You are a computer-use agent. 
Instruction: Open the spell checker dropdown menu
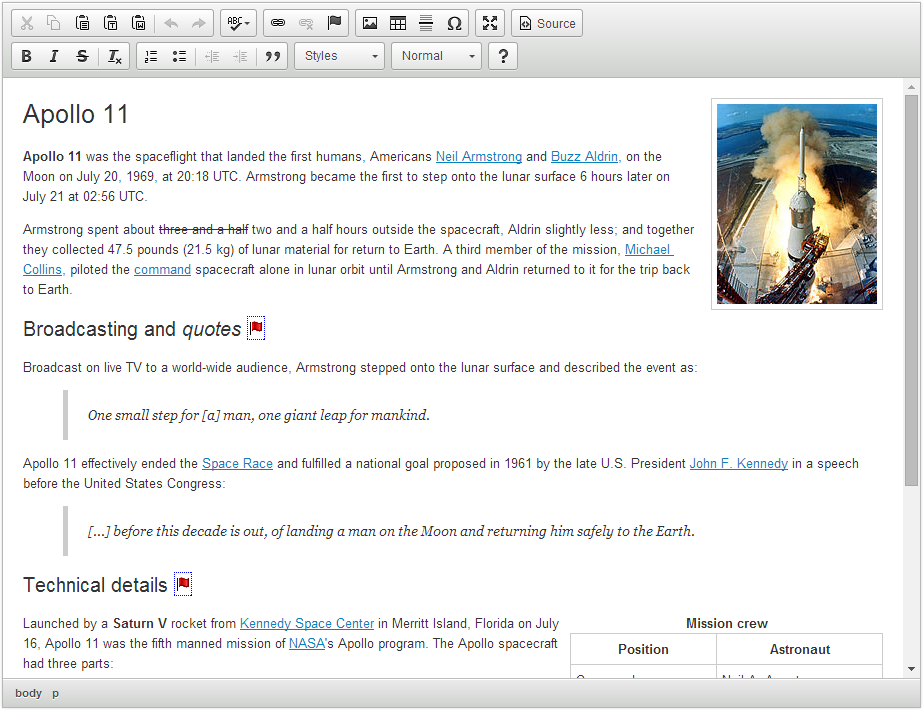click(238, 23)
